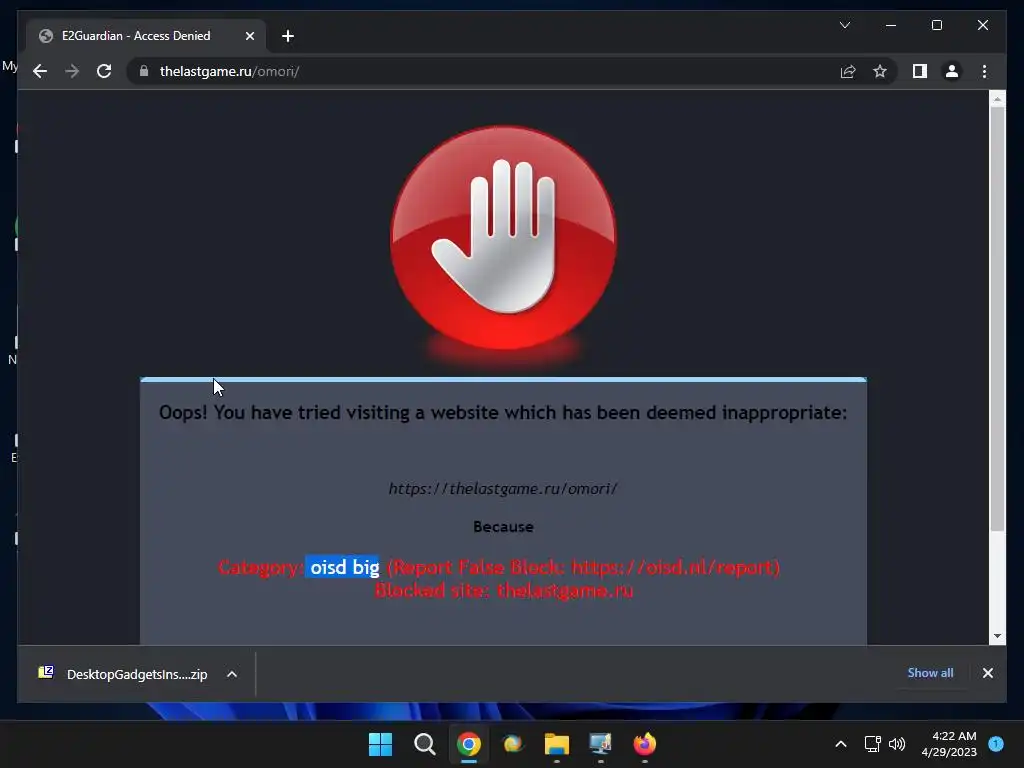Click the 'Oops! You have tried visiting' heading

point(503,413)
